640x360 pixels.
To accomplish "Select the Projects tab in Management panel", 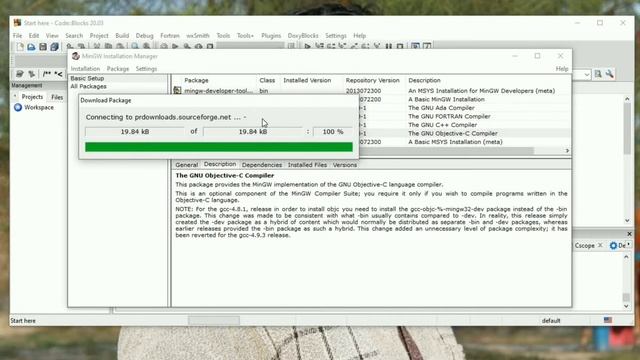I will point(32,97).
